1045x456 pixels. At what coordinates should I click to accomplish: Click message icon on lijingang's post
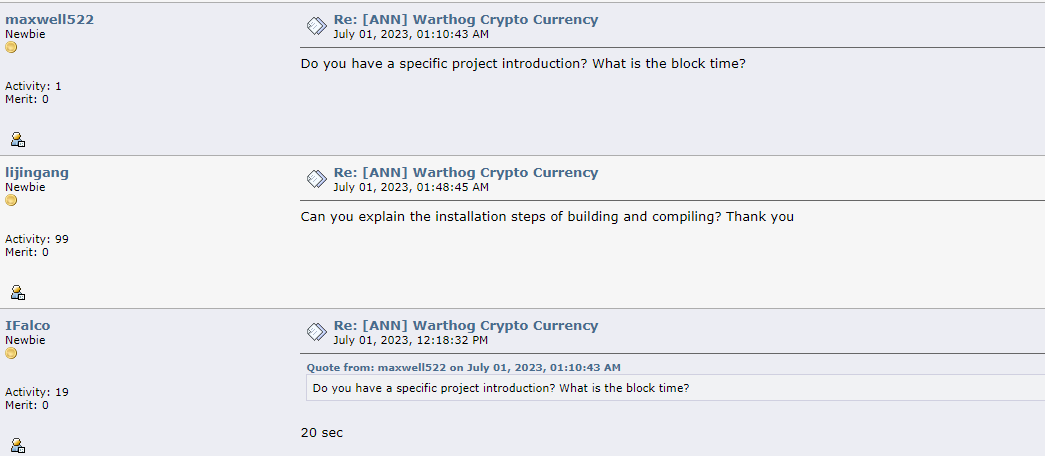click(316, 179)
